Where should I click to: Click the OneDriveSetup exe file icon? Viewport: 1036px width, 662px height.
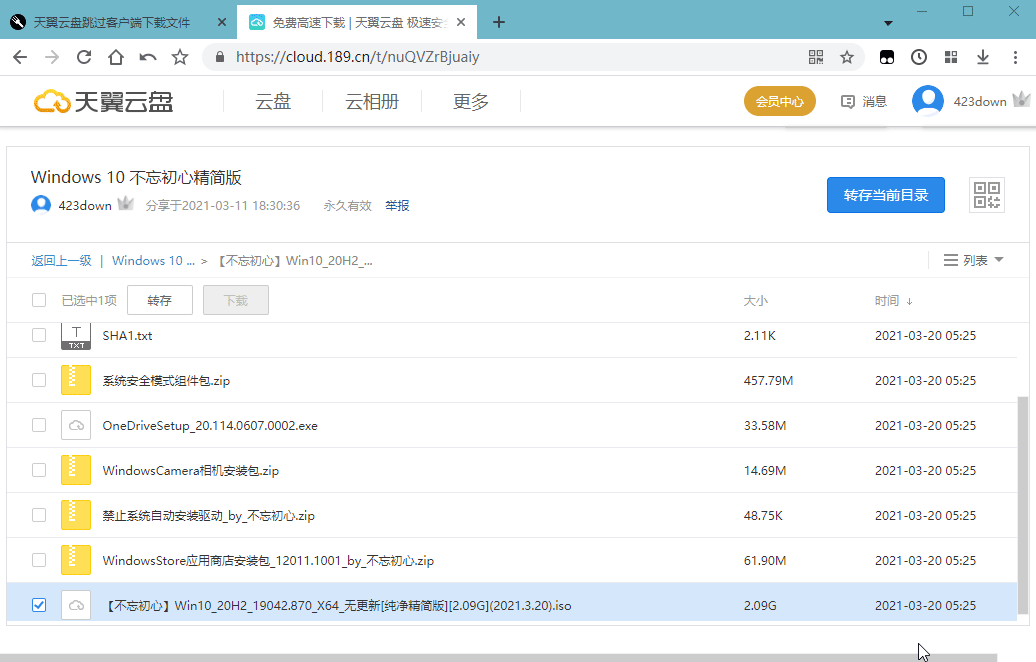(x=76, y=425)
